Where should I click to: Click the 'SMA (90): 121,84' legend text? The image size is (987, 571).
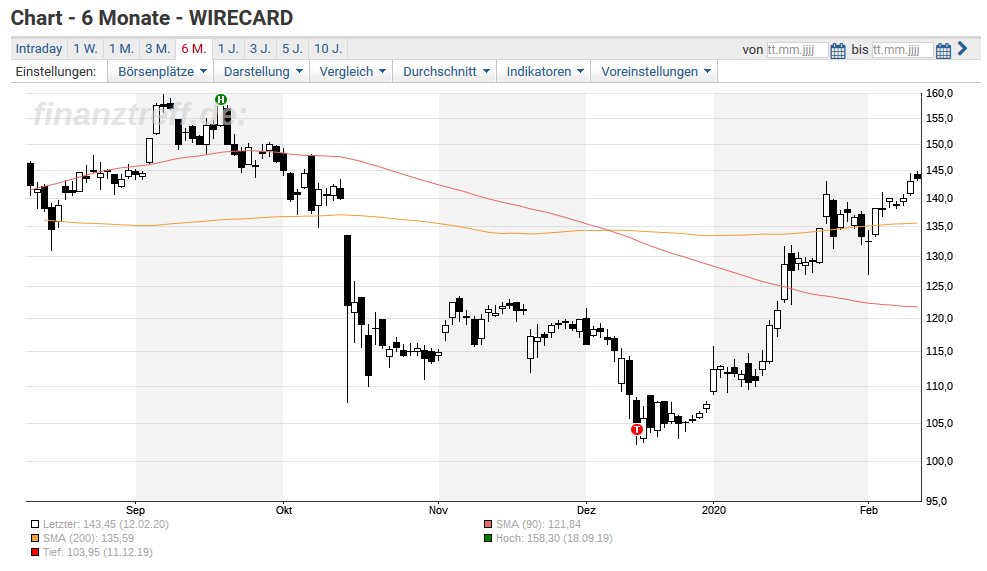coord(538,524)
